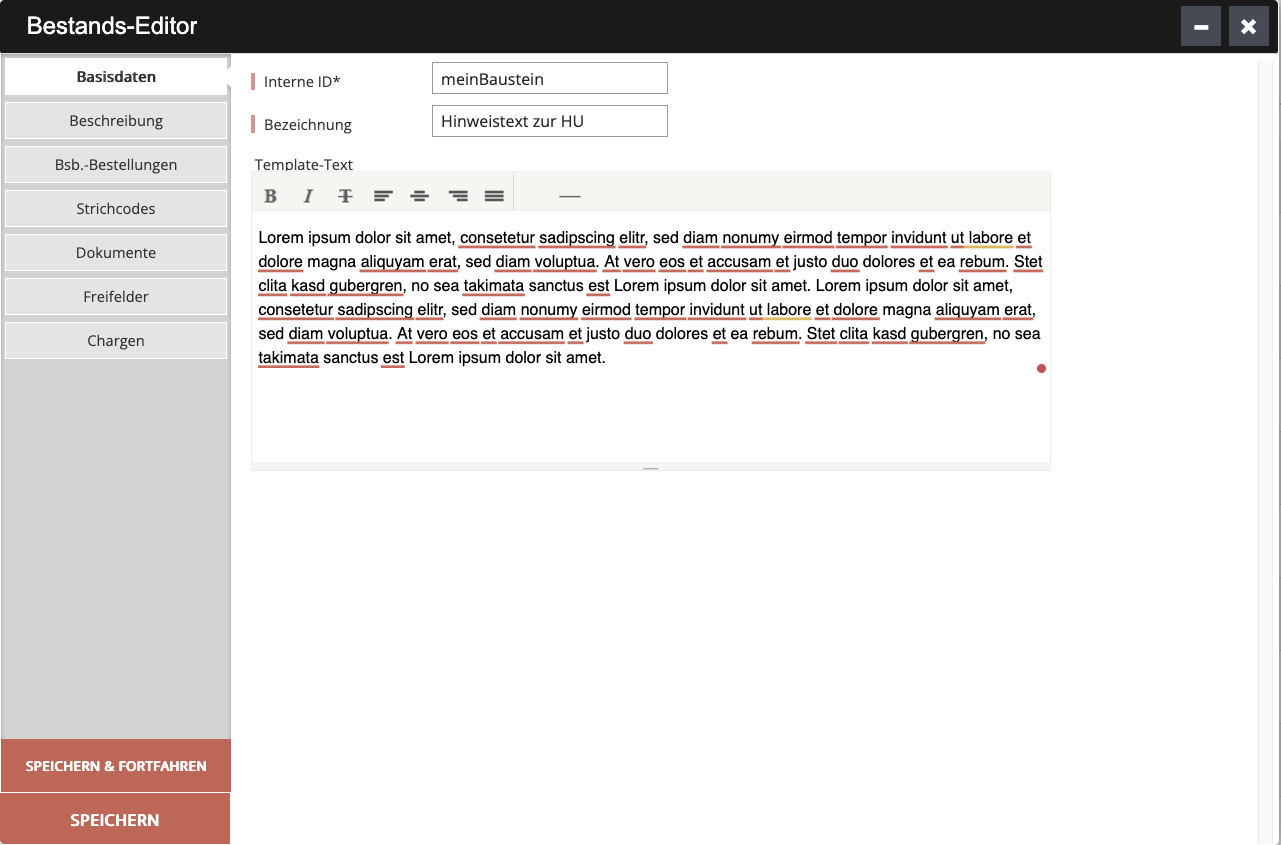Select the Dokumente tab

point(116,253)
